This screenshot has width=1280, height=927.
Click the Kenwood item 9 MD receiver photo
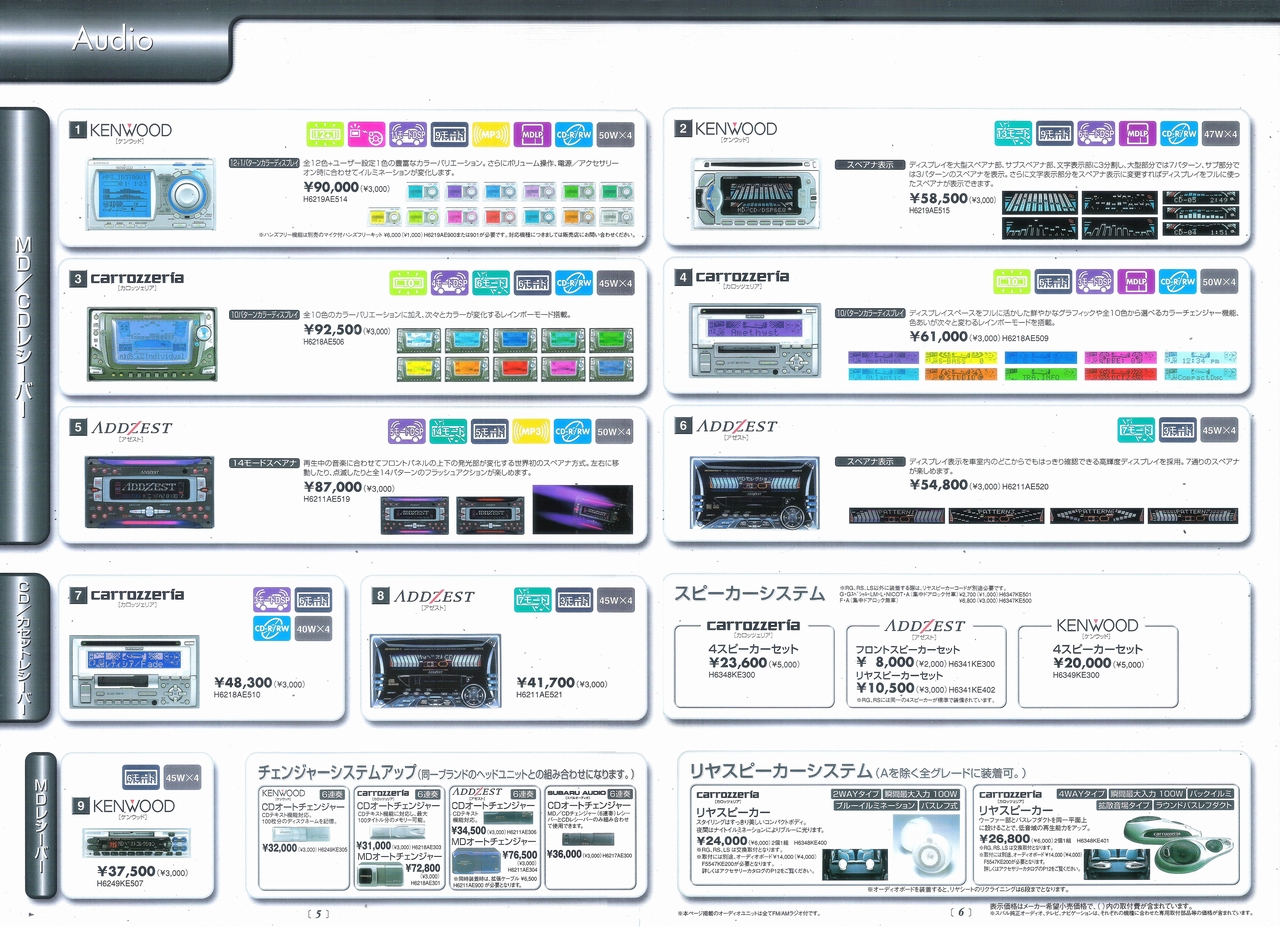point(135,845)
